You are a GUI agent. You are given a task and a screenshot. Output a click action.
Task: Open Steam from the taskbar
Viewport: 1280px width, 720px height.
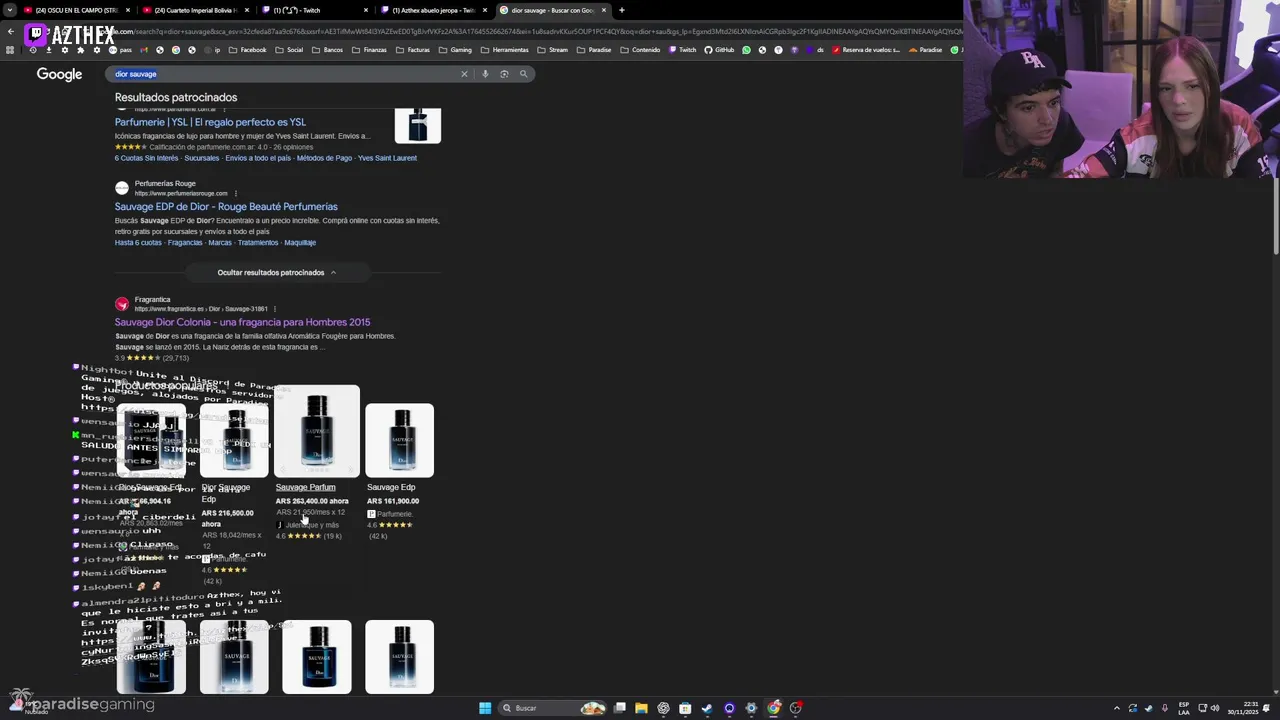(707, 708)
